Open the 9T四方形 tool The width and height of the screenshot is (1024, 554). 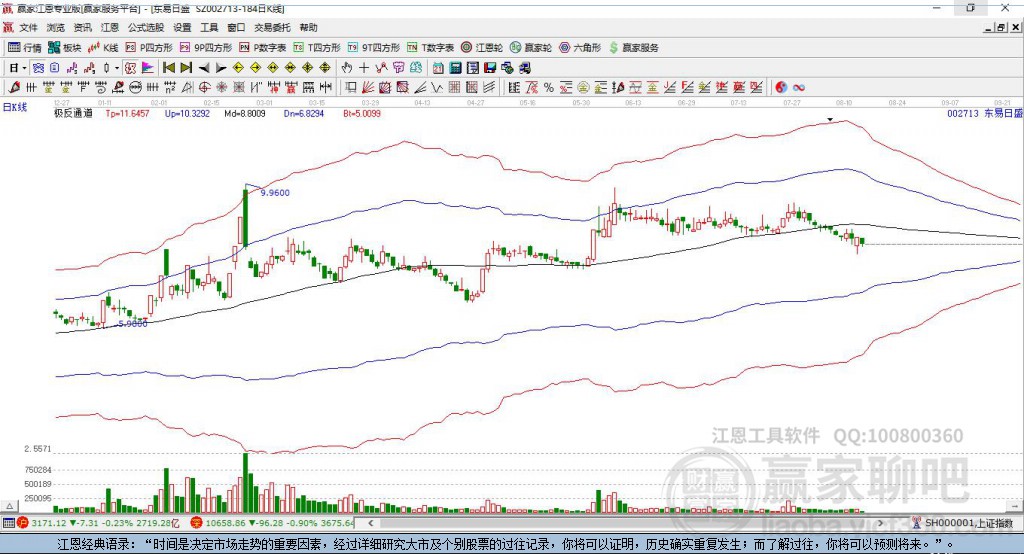[x=374, y=48]
